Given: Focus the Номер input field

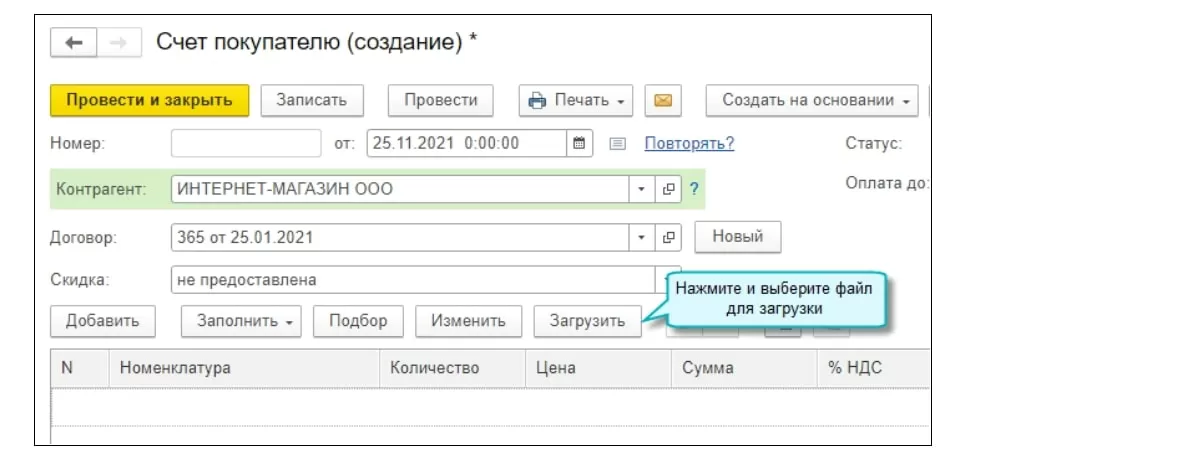Looking at the screenshot, I should tap(246, 143).
